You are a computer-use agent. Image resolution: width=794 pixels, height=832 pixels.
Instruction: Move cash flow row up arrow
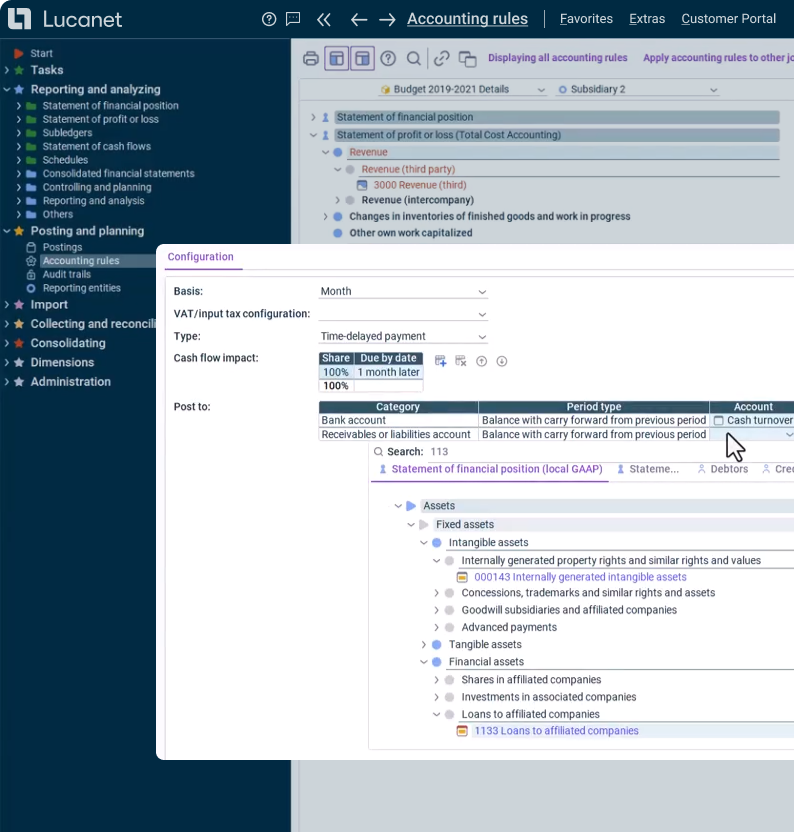(x=481, y=361)
